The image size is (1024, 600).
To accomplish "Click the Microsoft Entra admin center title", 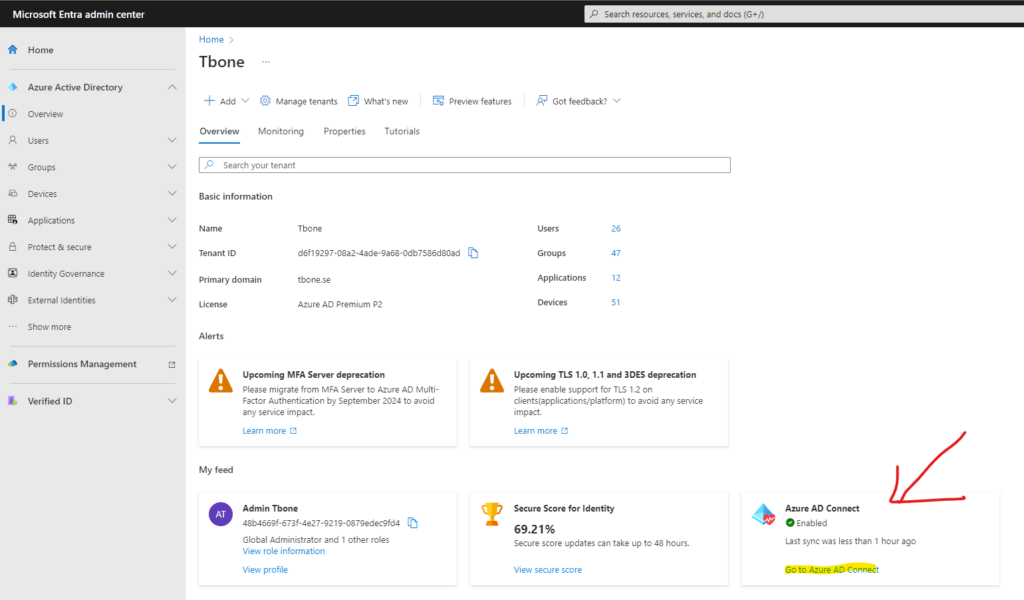I will (x=78, y=14).
